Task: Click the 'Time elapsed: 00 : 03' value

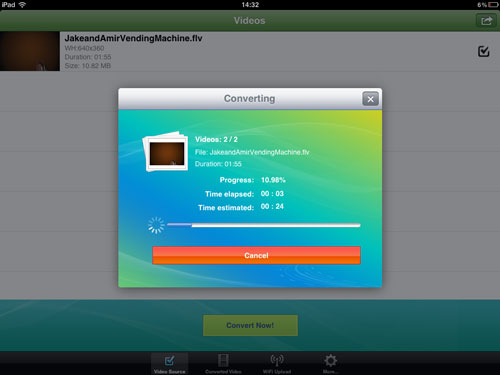Action: 272,194
